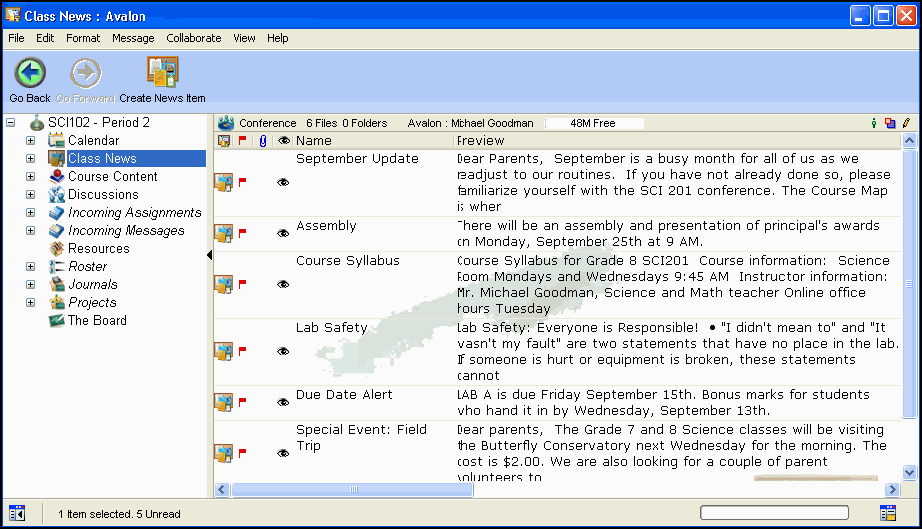Toggle the eye icon for Lab Safety
The image size is (922, 529).
[283, 352]
